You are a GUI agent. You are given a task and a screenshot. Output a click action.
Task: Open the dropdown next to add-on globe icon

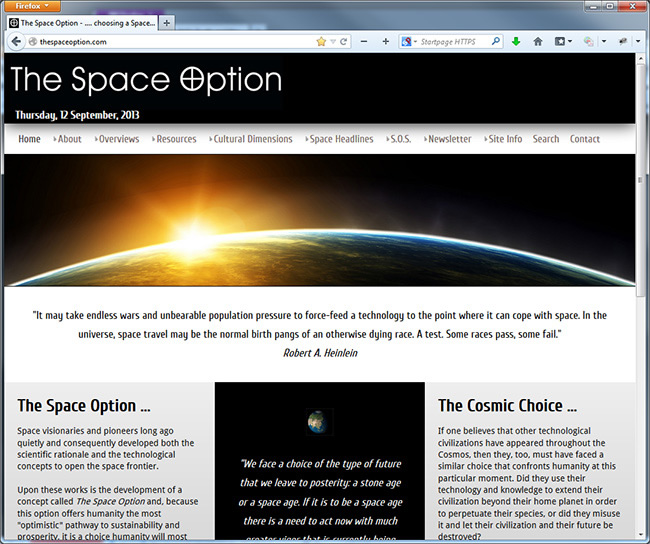coord(604,41)
